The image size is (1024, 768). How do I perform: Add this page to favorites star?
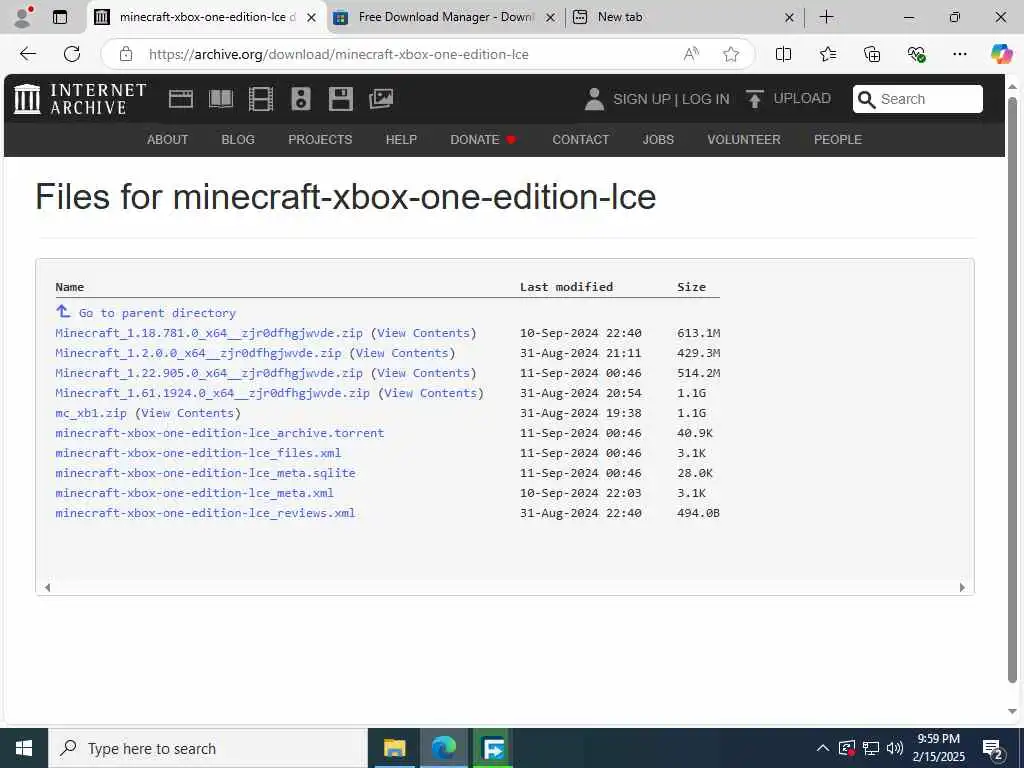click(x=731, y=54)
